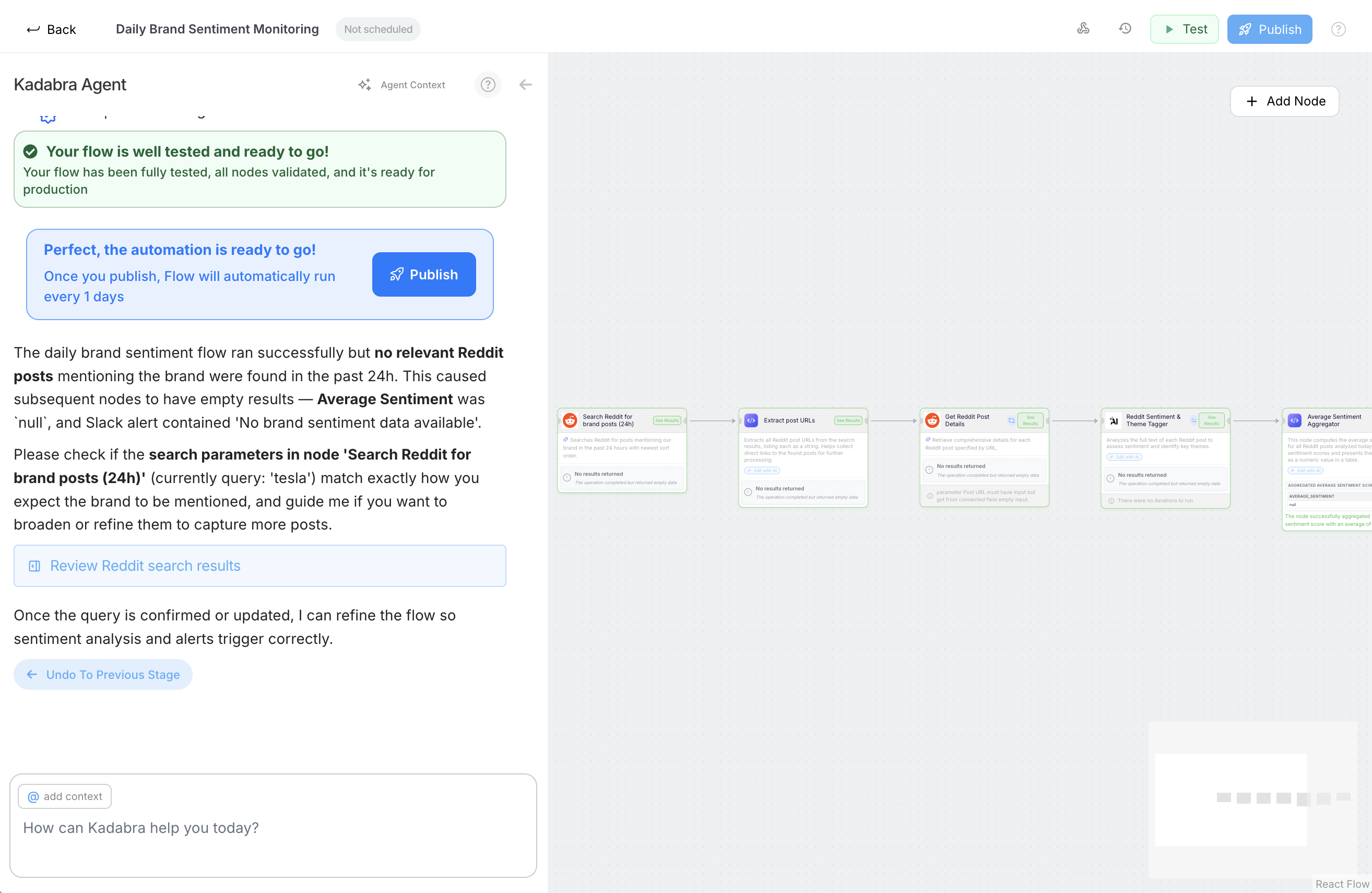Collapse the Kadabra Agent panel arrow
This screenshot has height=893, width=1372.
(x=525, y=85)
